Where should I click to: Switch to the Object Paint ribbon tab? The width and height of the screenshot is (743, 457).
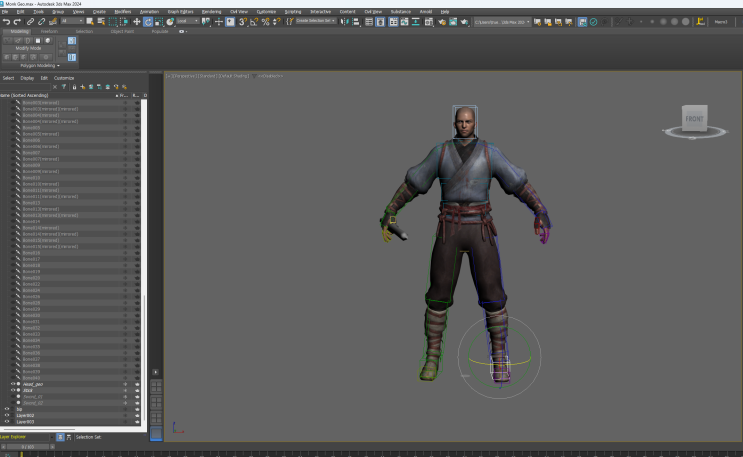122,31
